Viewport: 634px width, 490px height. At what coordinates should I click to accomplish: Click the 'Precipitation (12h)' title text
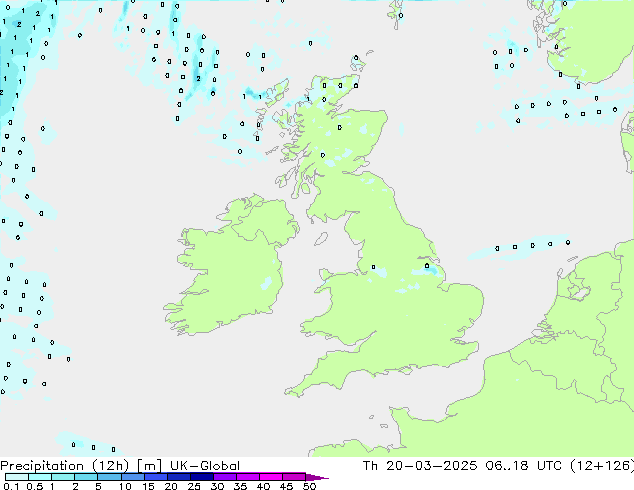click(64, 466)
